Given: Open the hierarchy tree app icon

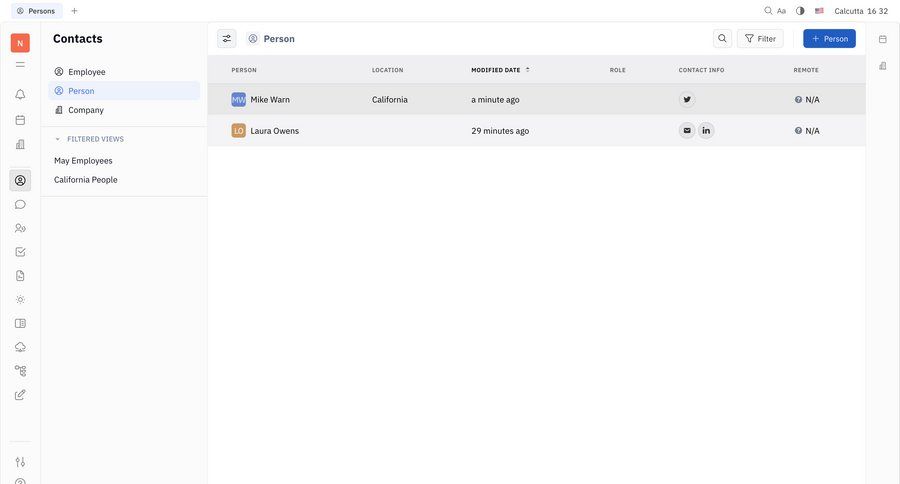Looking at the screenshot, I should (20, 371).
